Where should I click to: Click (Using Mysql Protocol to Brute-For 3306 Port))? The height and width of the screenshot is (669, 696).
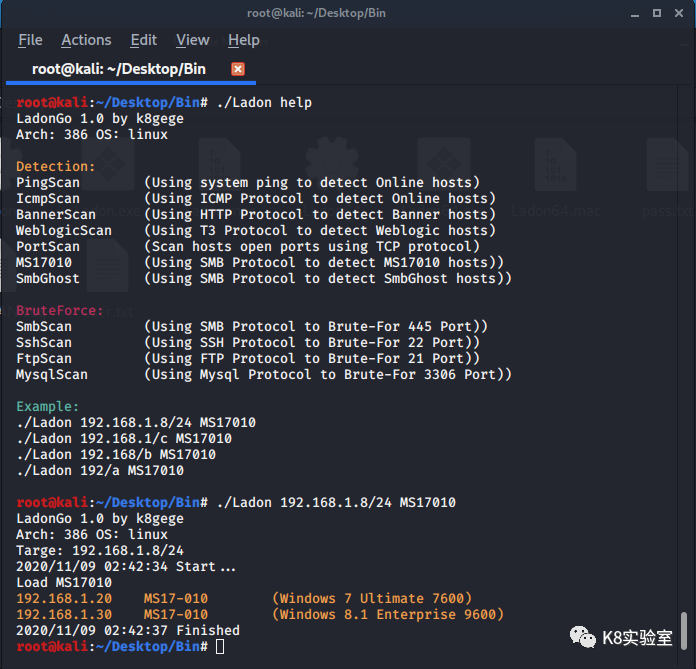tap(328, 374)
